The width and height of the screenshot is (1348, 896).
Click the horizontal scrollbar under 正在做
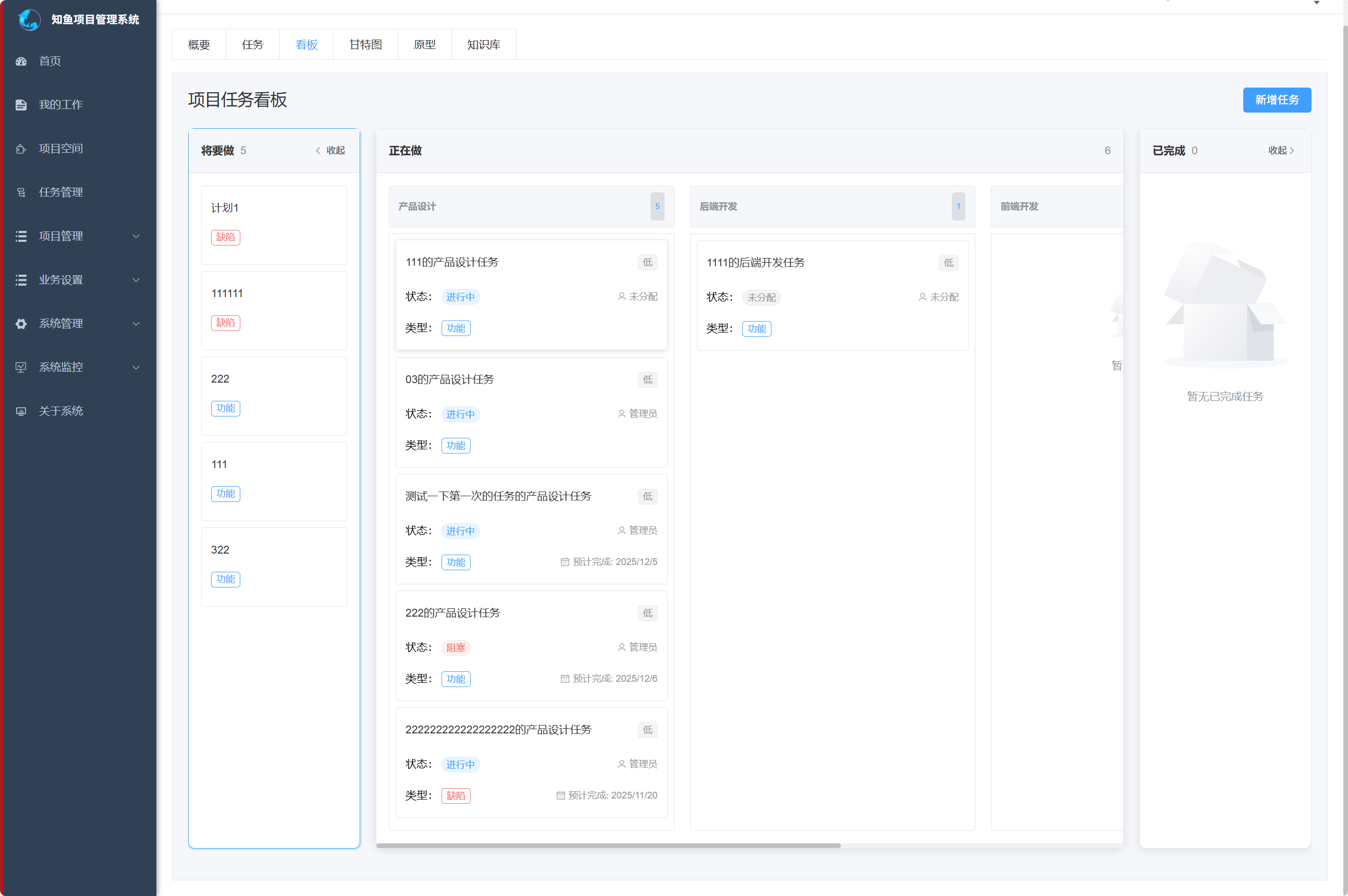pos(608,846)
